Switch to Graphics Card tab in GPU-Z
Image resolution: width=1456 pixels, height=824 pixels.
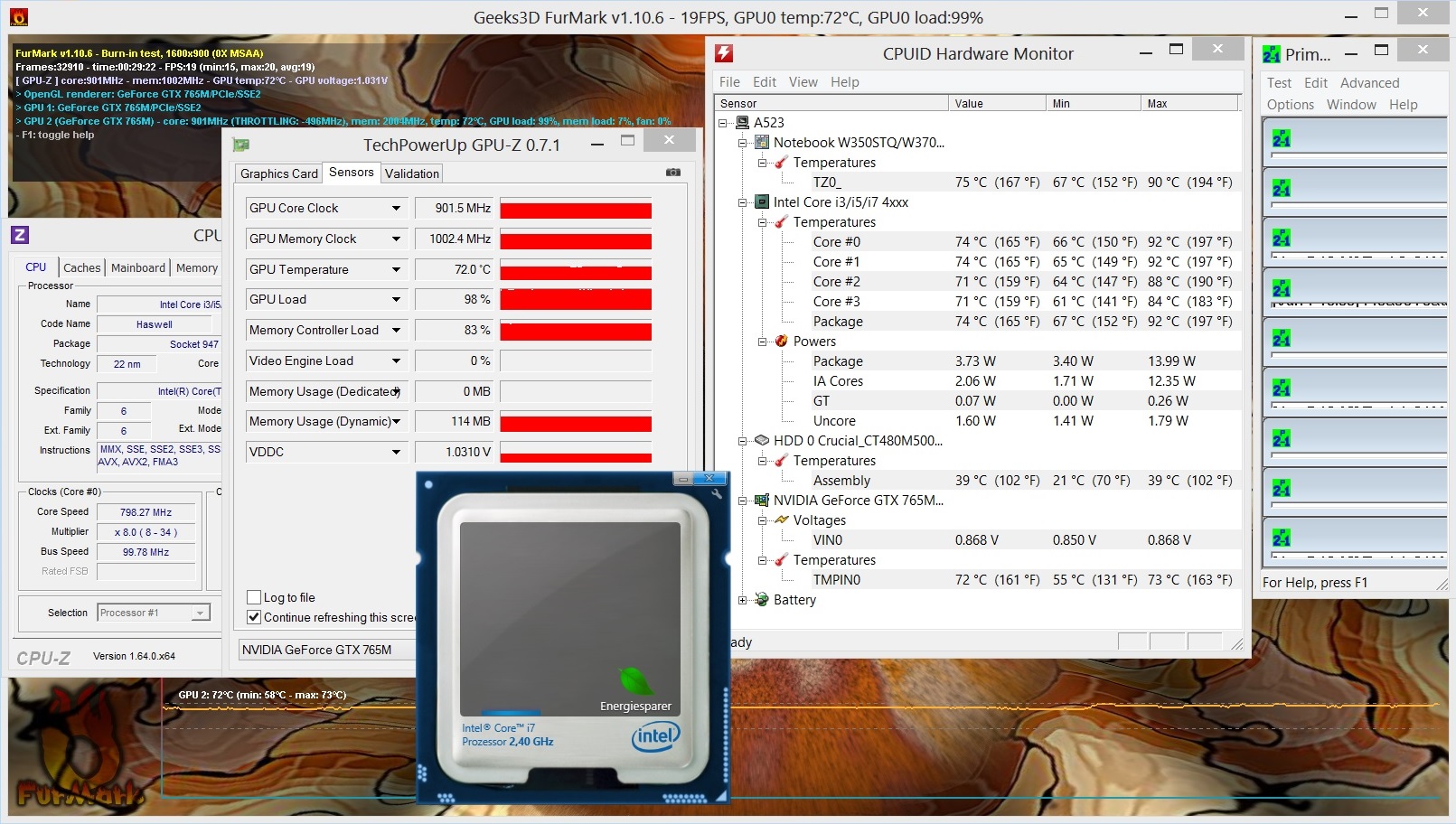pos(279,173)
